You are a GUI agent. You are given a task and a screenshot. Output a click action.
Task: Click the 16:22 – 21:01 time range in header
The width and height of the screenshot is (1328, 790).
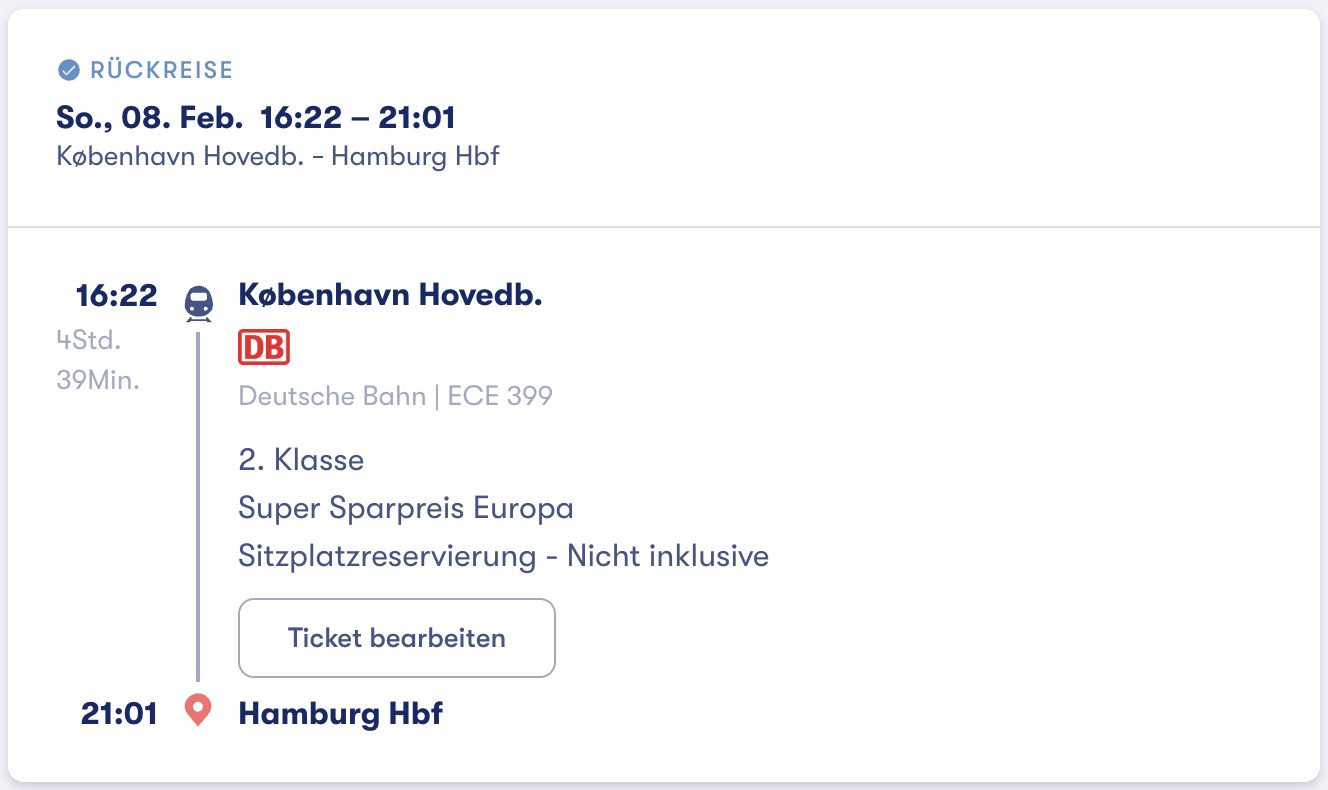click(x=358, y=117)
